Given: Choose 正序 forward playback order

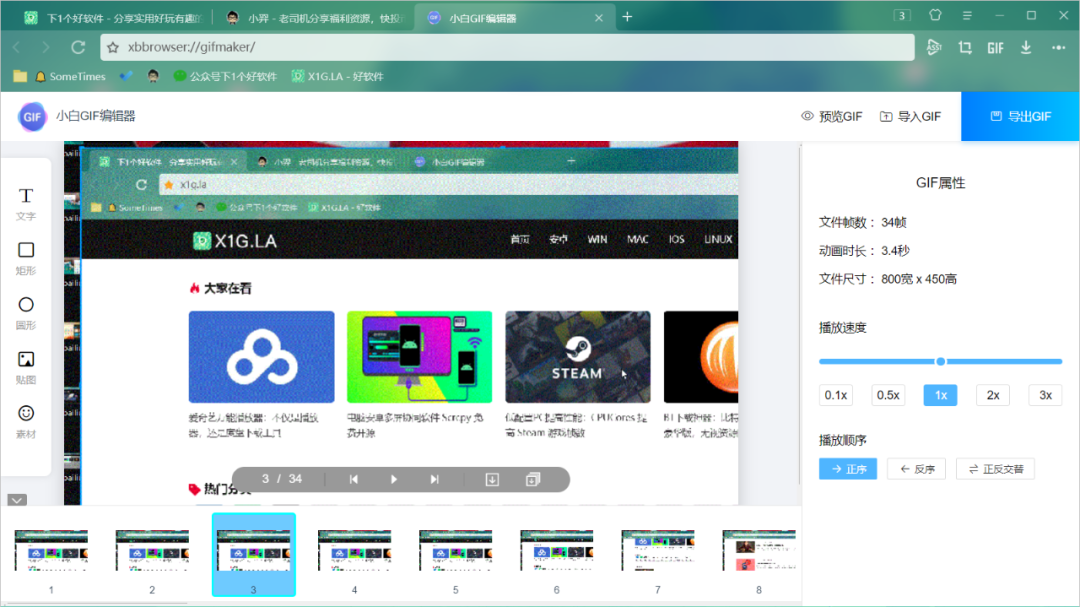Looking at the screenshot, I should 848,469.
